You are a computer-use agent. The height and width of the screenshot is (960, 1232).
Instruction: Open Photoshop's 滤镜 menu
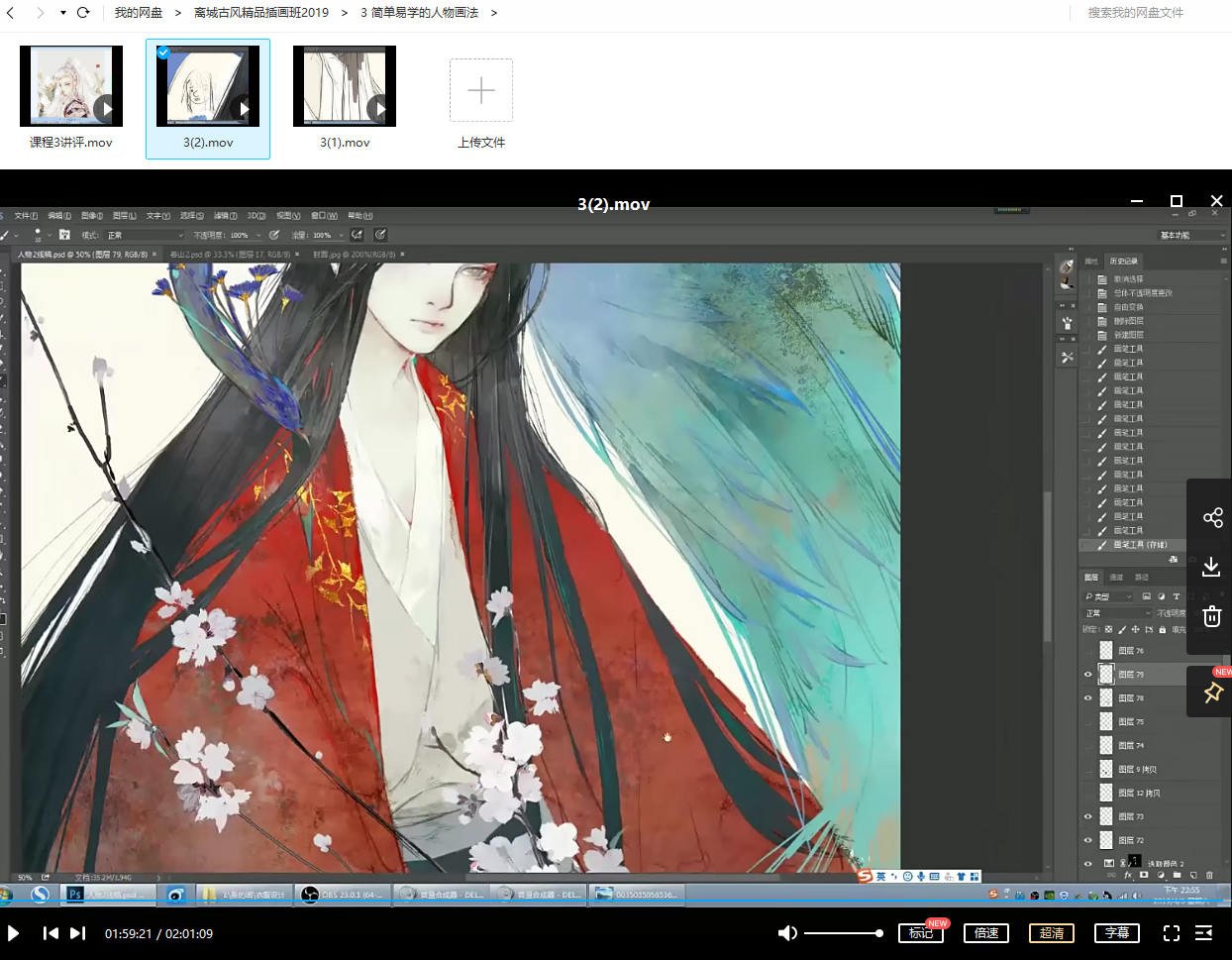(x=223, y=215)
